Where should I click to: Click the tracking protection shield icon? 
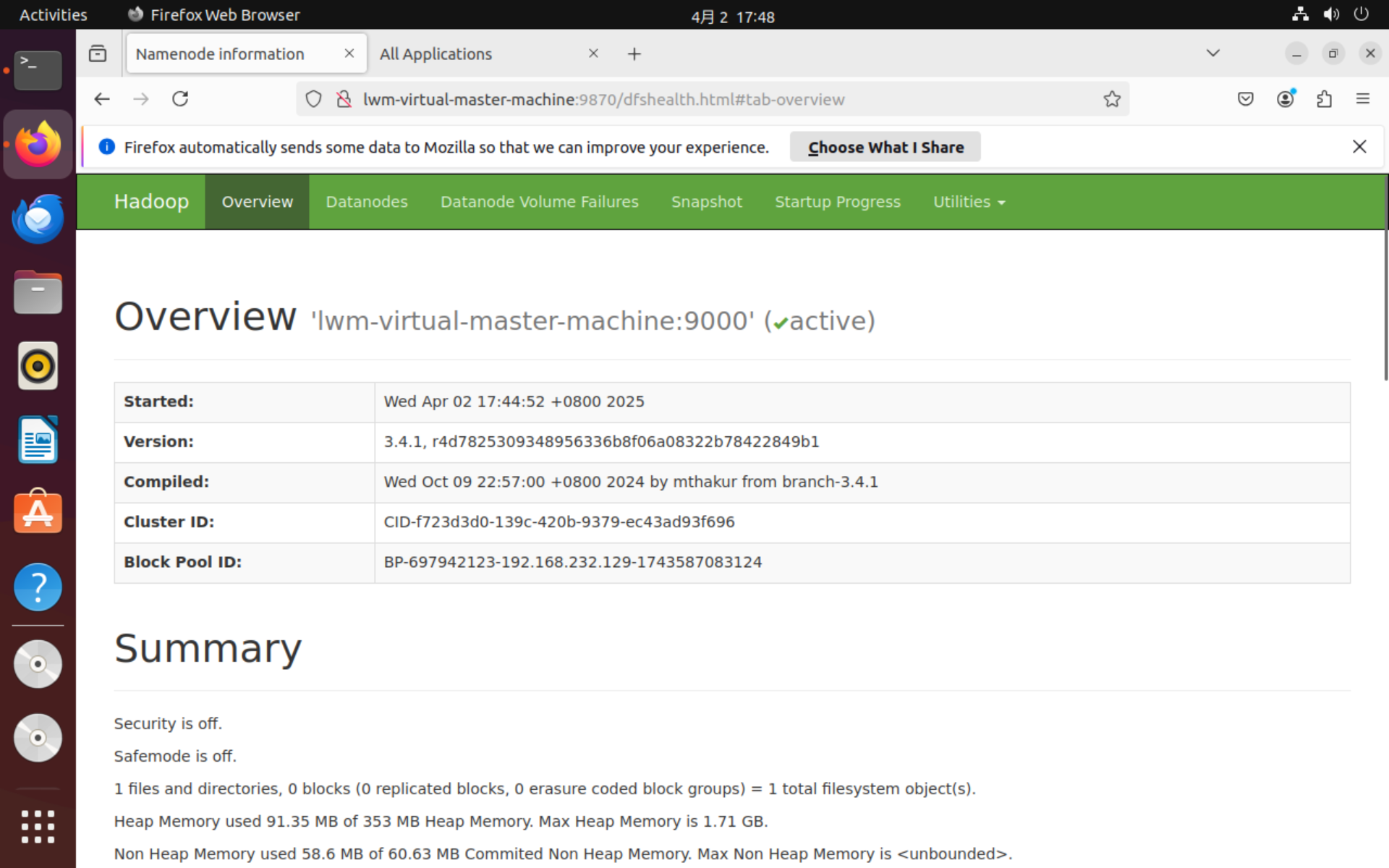[x=313, y=99]
